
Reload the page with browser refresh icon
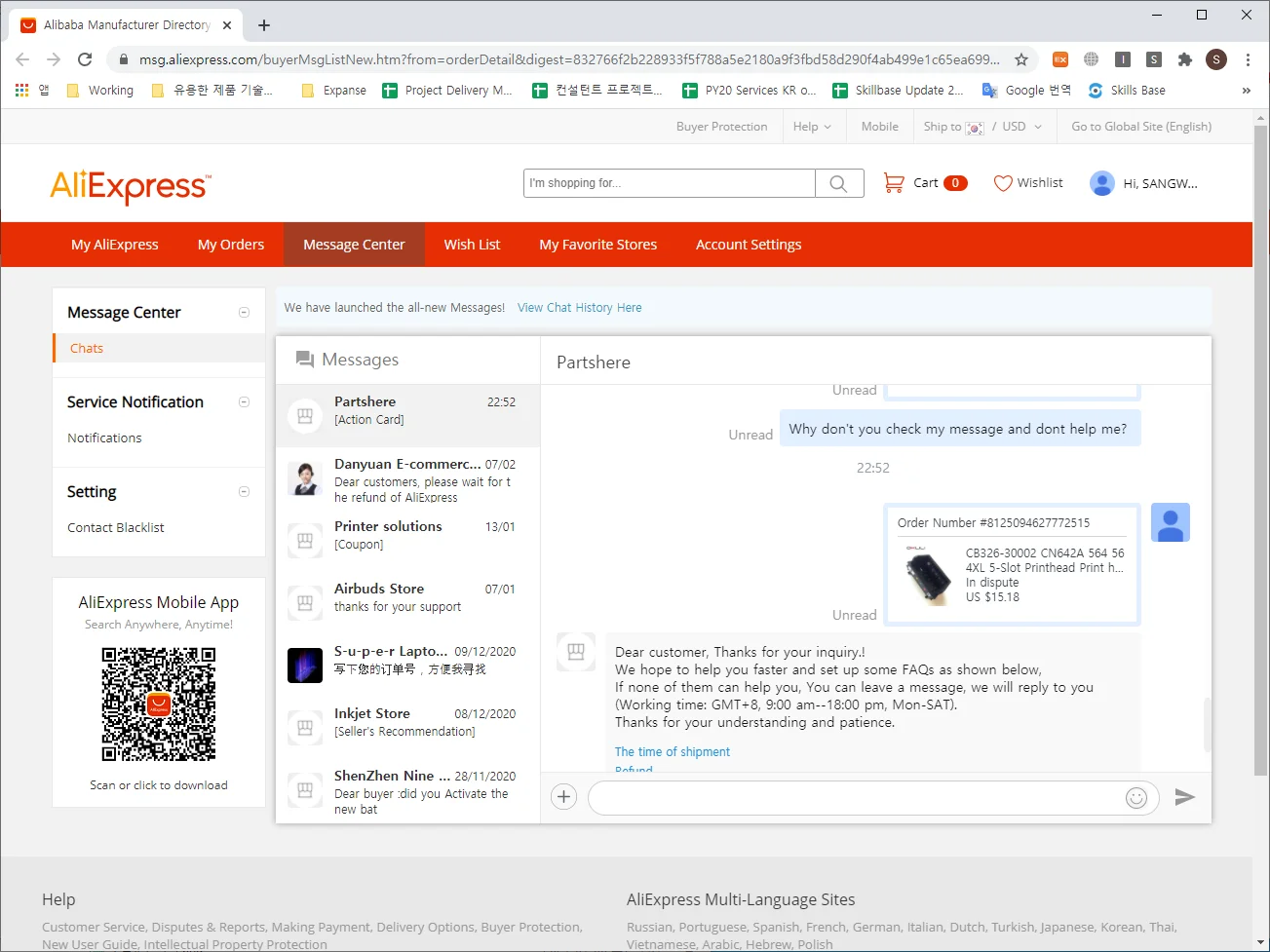[x=85, y=59]
